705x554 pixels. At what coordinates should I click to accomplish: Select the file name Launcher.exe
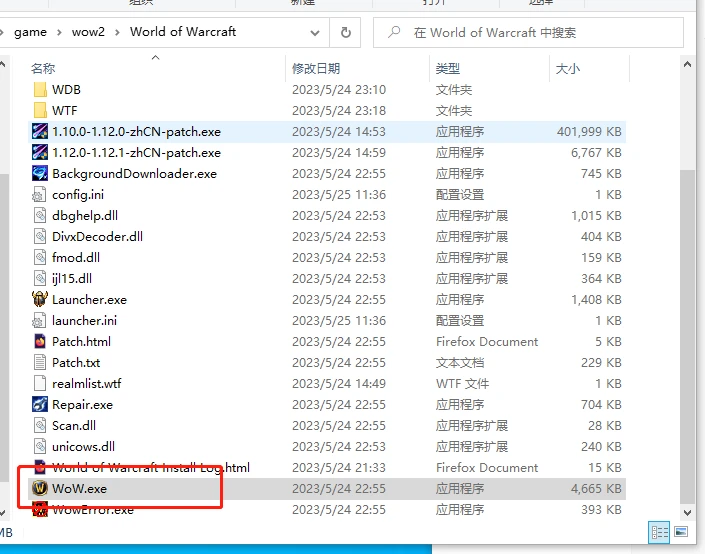click(x=89, y=299)
